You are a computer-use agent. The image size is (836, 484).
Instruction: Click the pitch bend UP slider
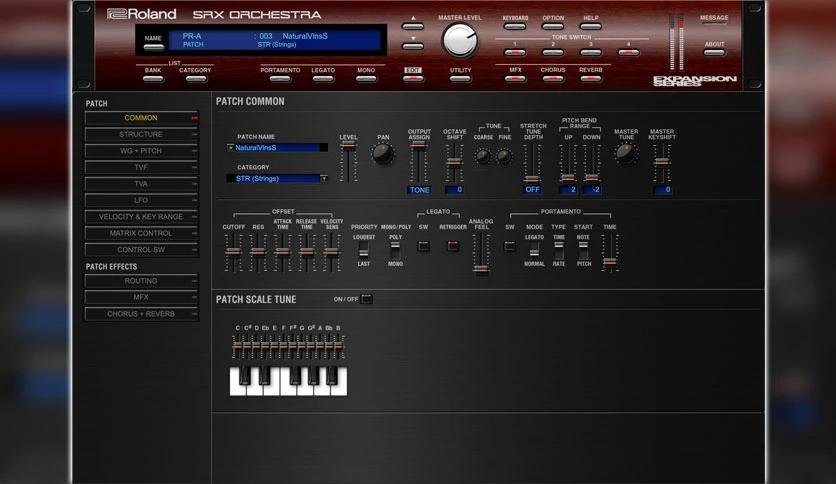point(568,163)
